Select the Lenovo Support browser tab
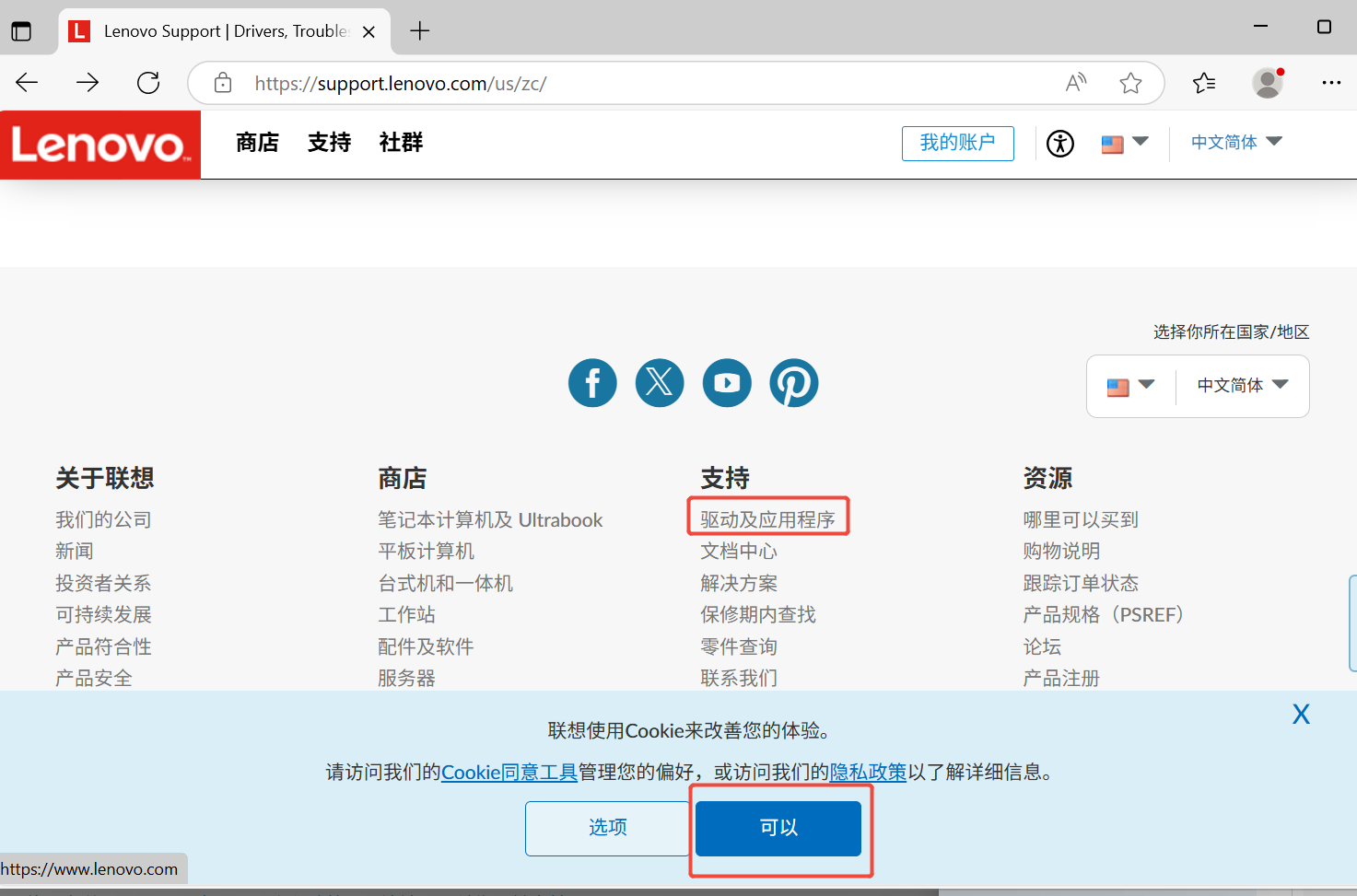Screen dimensions: 1357x896 click(225, 31)
